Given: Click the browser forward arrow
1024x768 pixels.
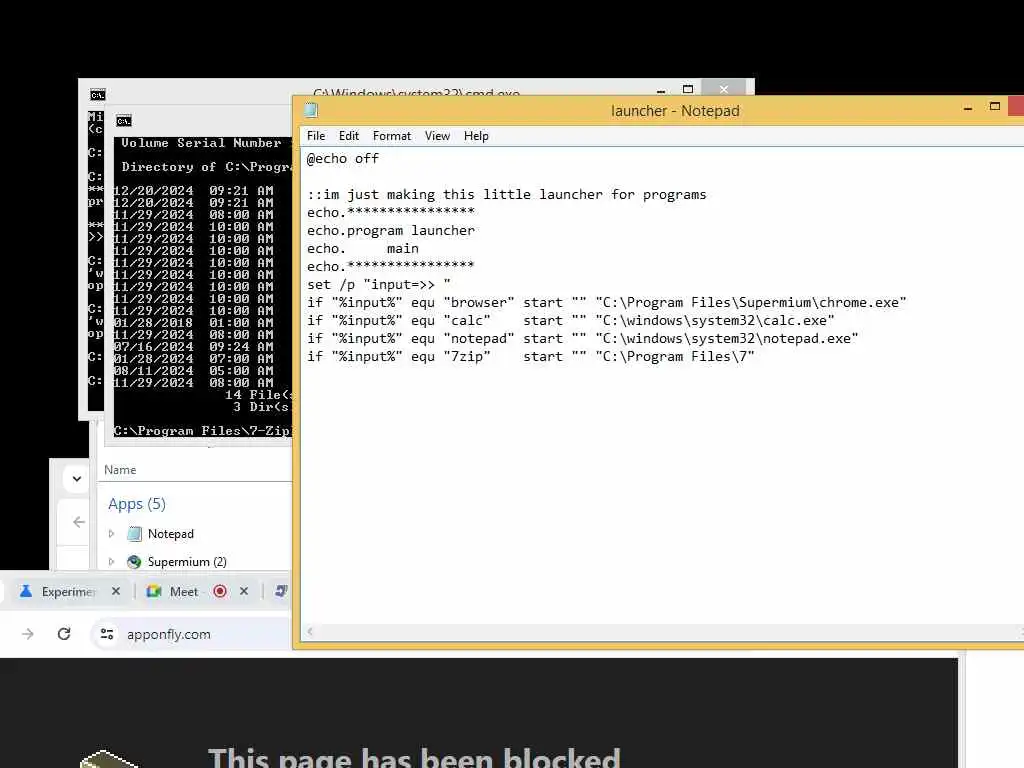Looking at the screenshot, I should click(27, 633).
